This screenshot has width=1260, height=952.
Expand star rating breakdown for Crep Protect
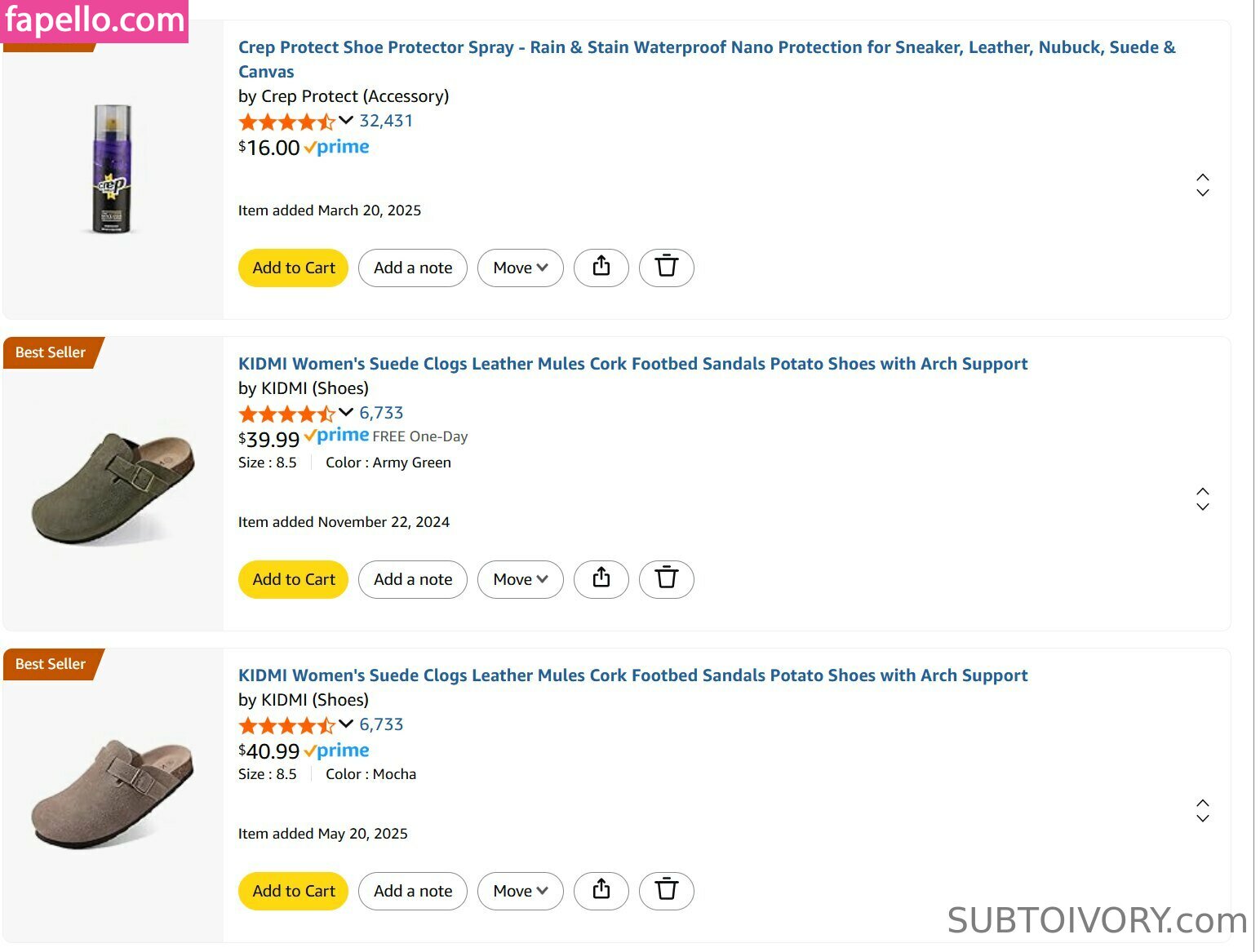(x=346, y=121)
